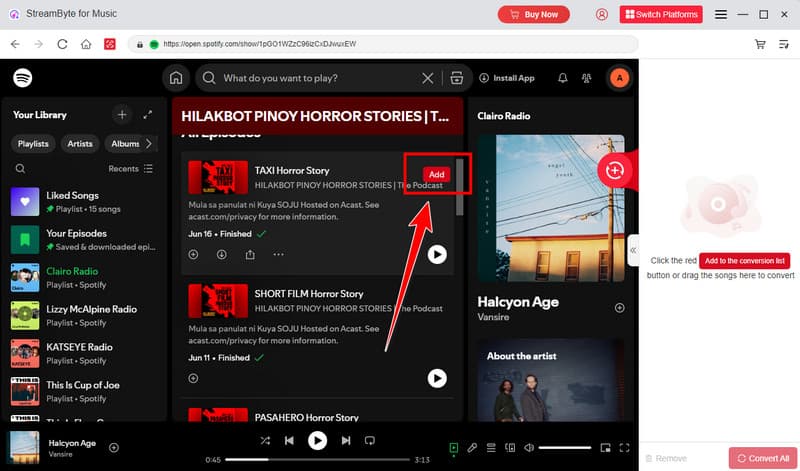The height and width of the screenshot is (471, 800).
Task: Mute the volume using the speaker icon
Action: 530,448
